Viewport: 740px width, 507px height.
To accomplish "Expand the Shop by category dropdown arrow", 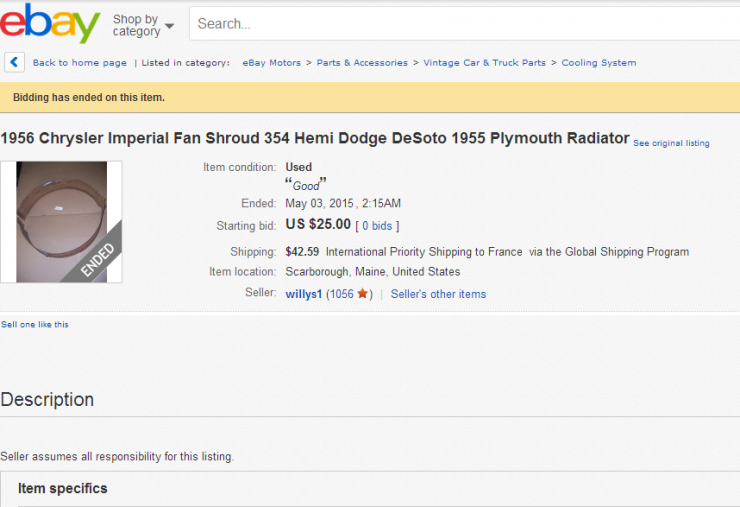I will (169, 26).
